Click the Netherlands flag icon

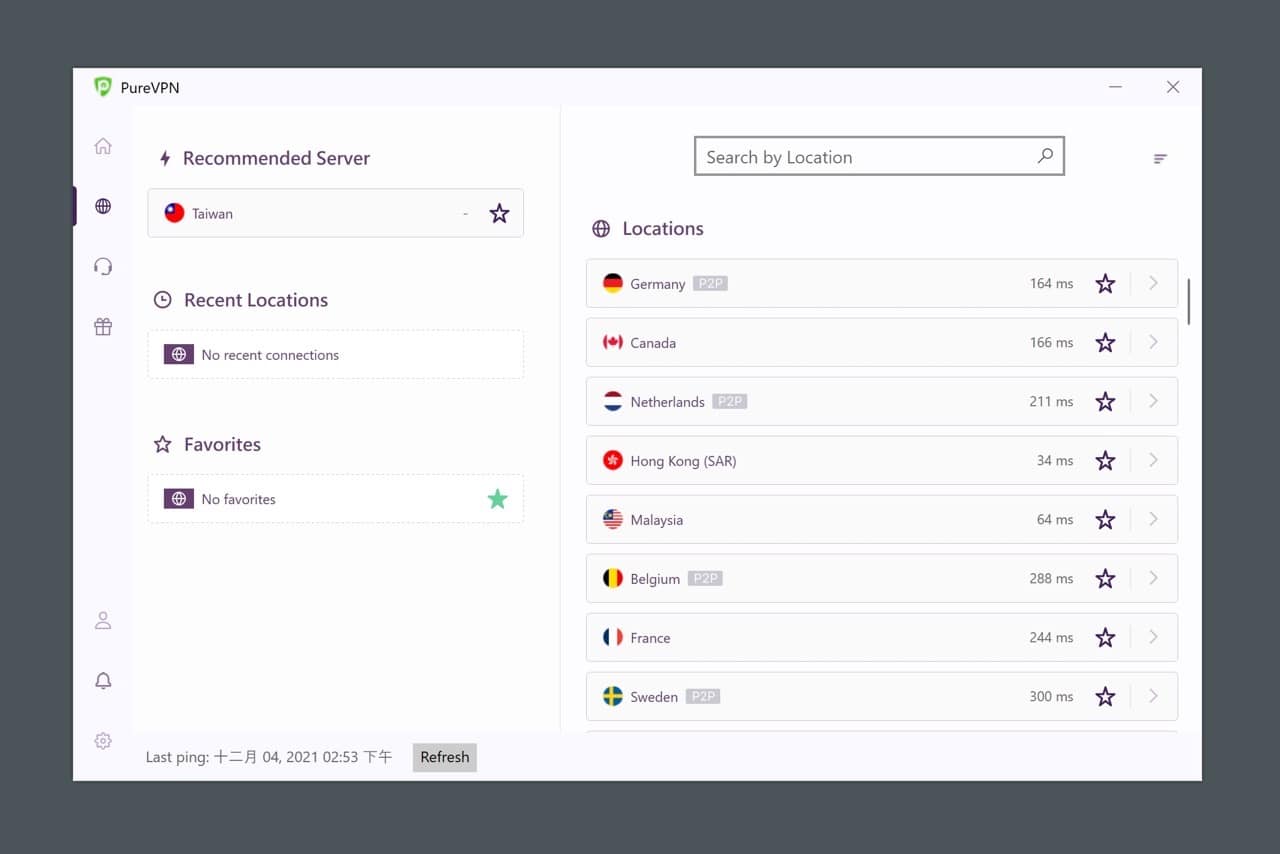coord(613,401)
